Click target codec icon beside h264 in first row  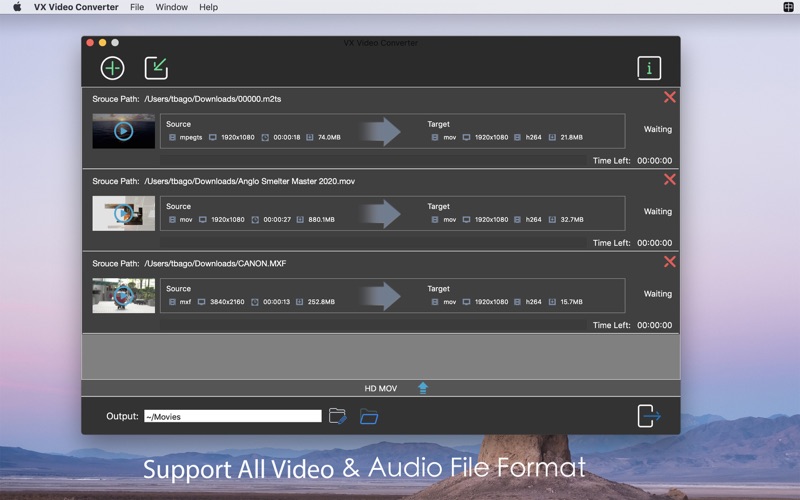pos(517,137)
